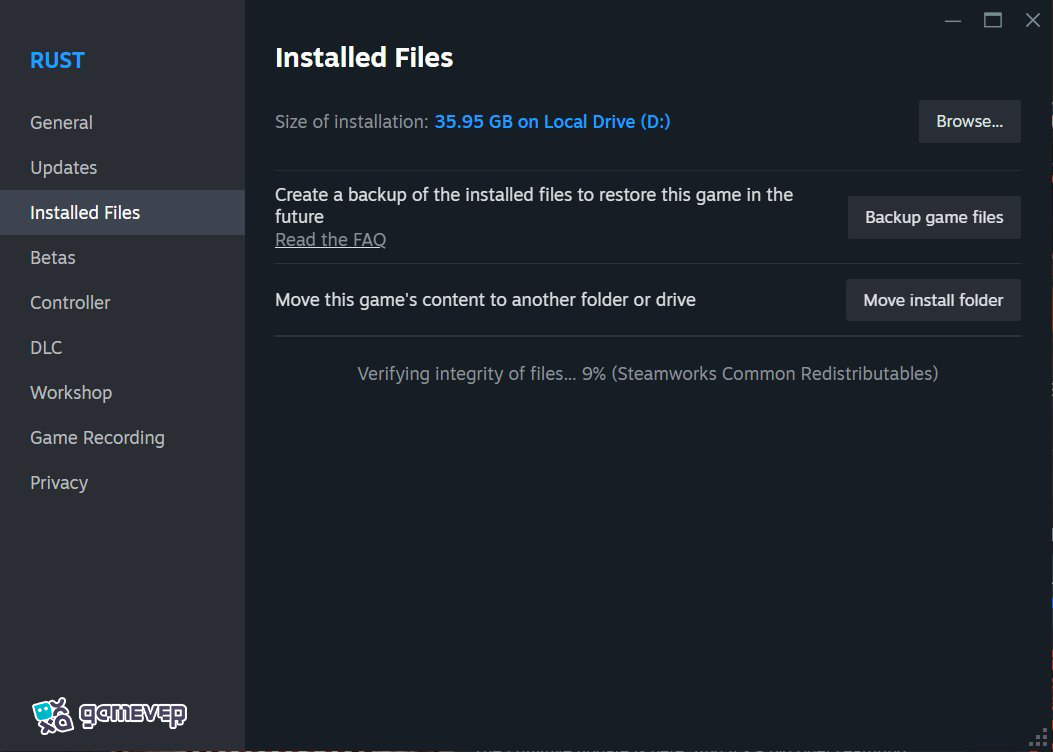Close the properties window
This screenshot has width=1053, height=752.
click(1033, 21)
